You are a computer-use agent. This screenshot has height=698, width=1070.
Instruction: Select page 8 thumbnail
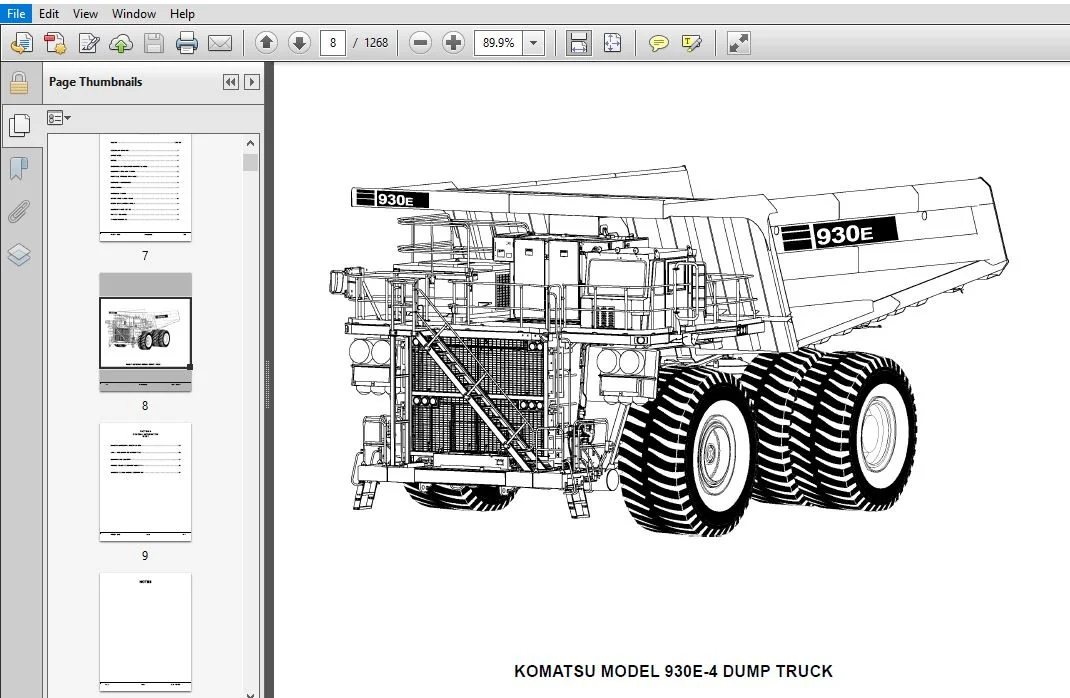tap(145, 332)
